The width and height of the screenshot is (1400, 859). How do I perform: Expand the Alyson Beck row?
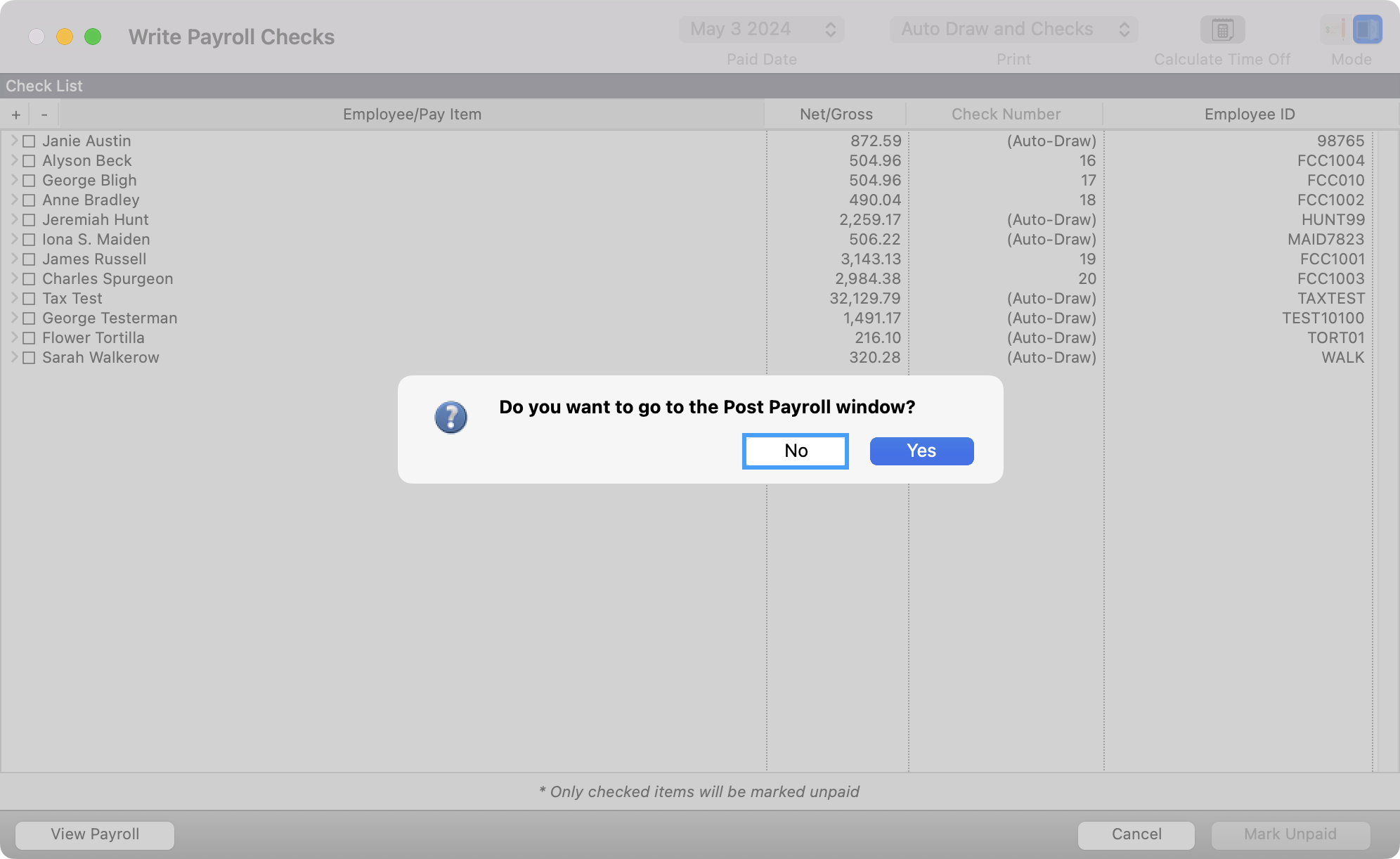point(13,160)
